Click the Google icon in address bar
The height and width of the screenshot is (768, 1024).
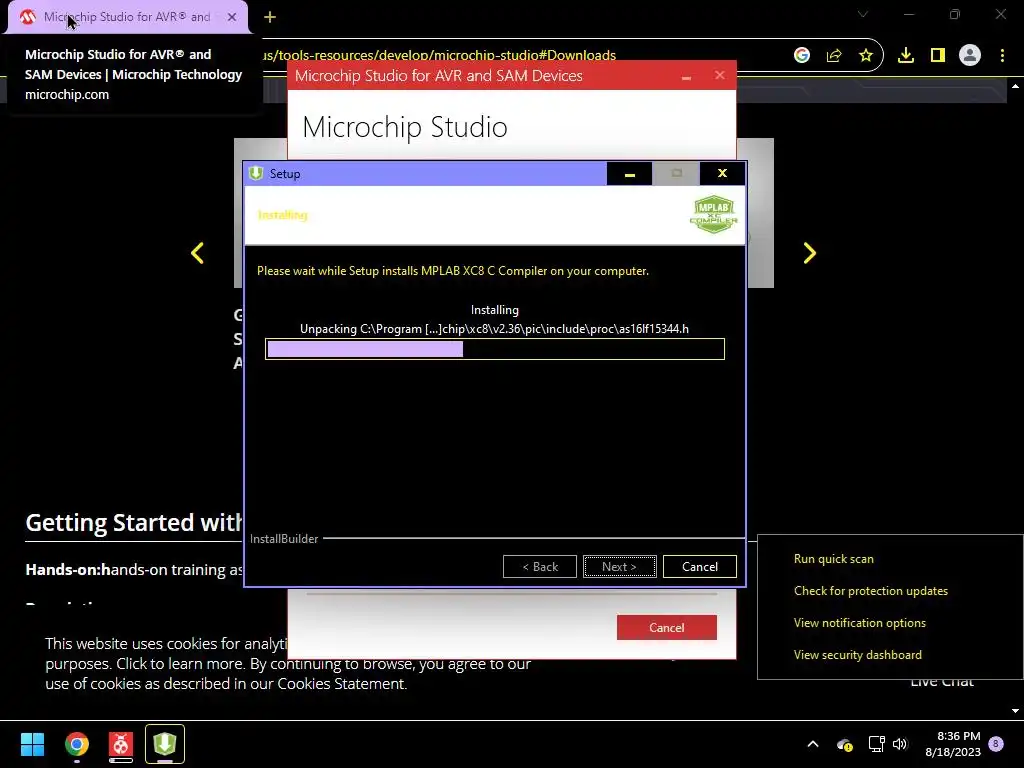click(802, 56)
